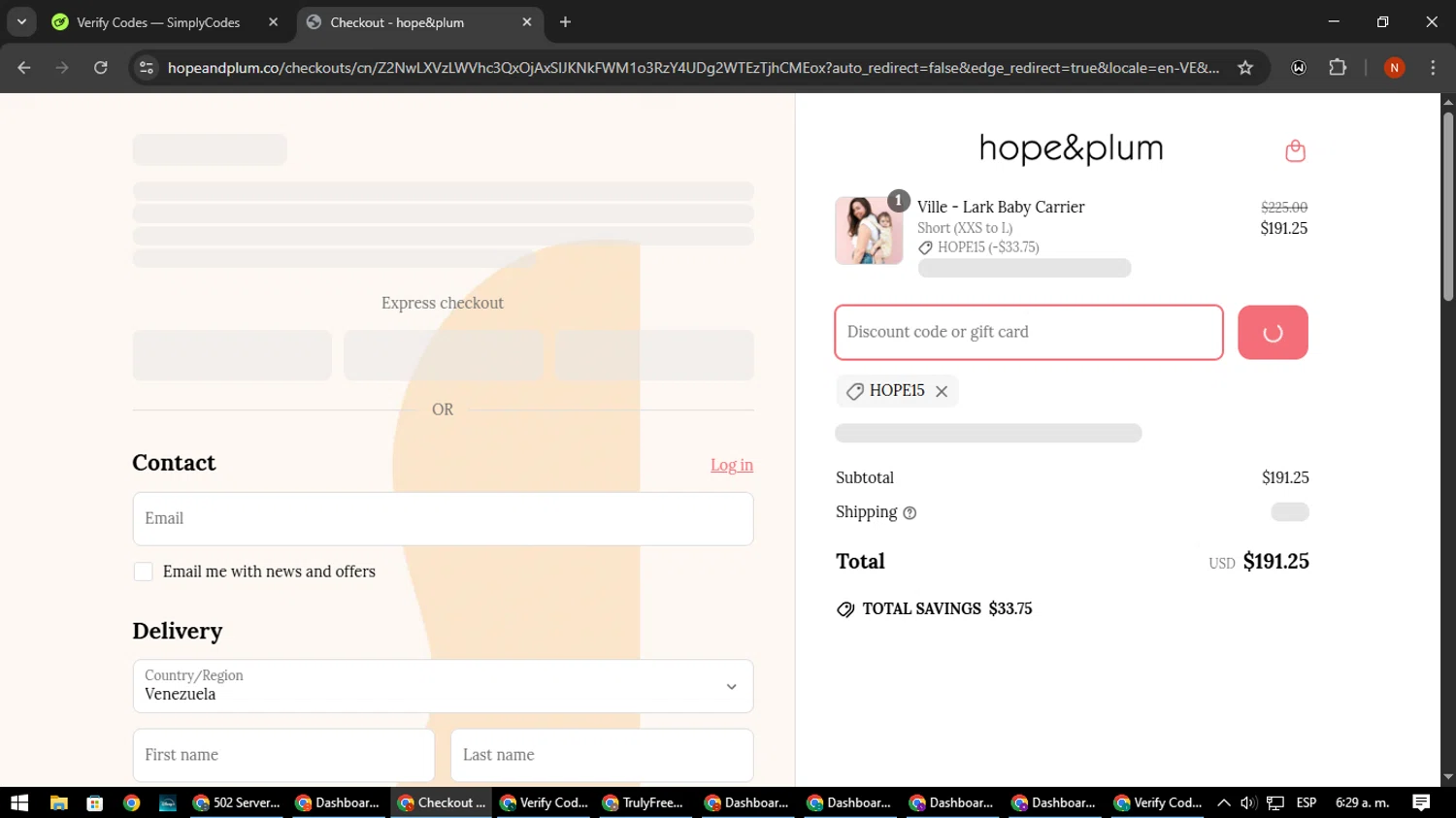1456x818 pixels.
Task: Open the W browser extension icon
Action: [1299, 68]
